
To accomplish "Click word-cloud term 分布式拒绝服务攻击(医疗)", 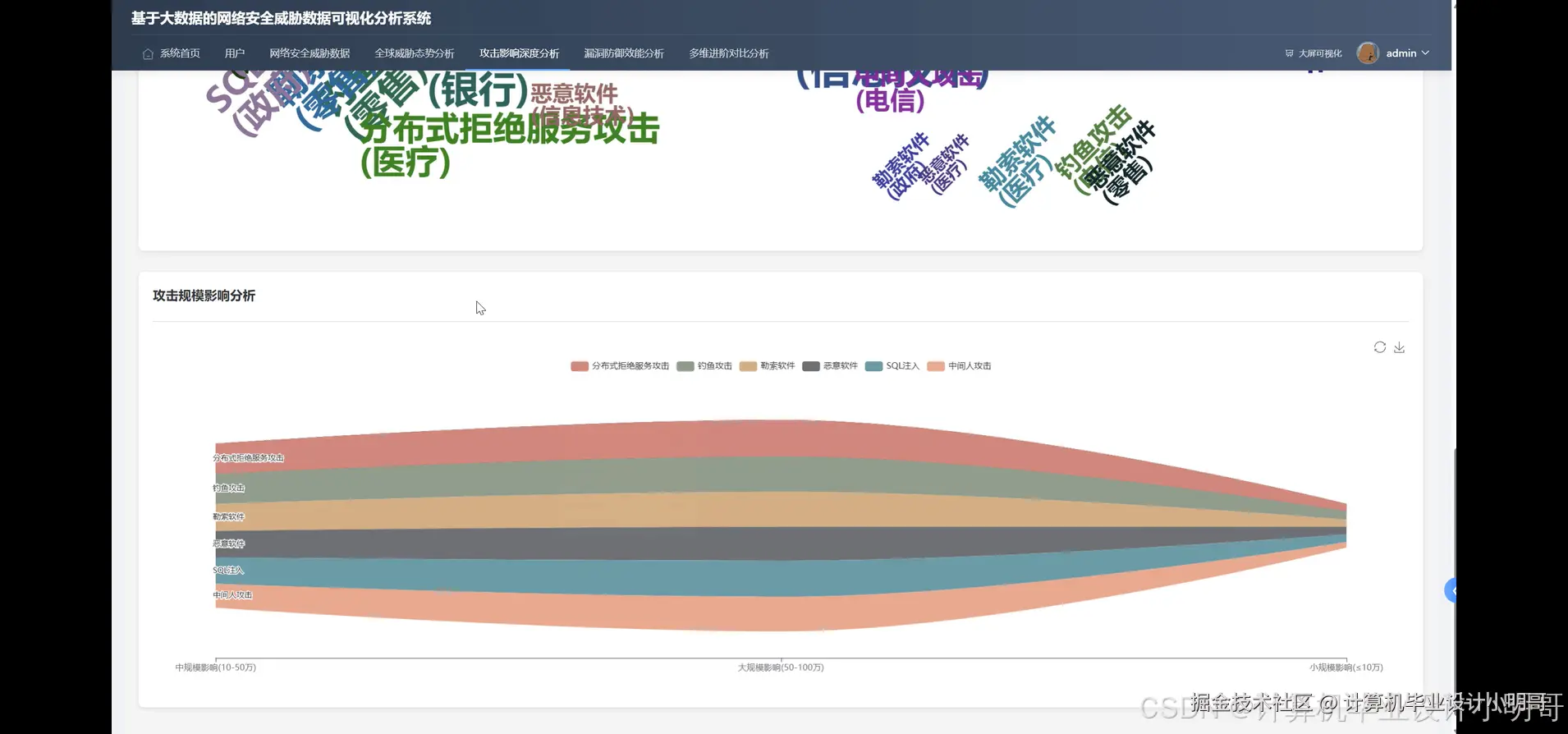I will click(x=509, y=145).
